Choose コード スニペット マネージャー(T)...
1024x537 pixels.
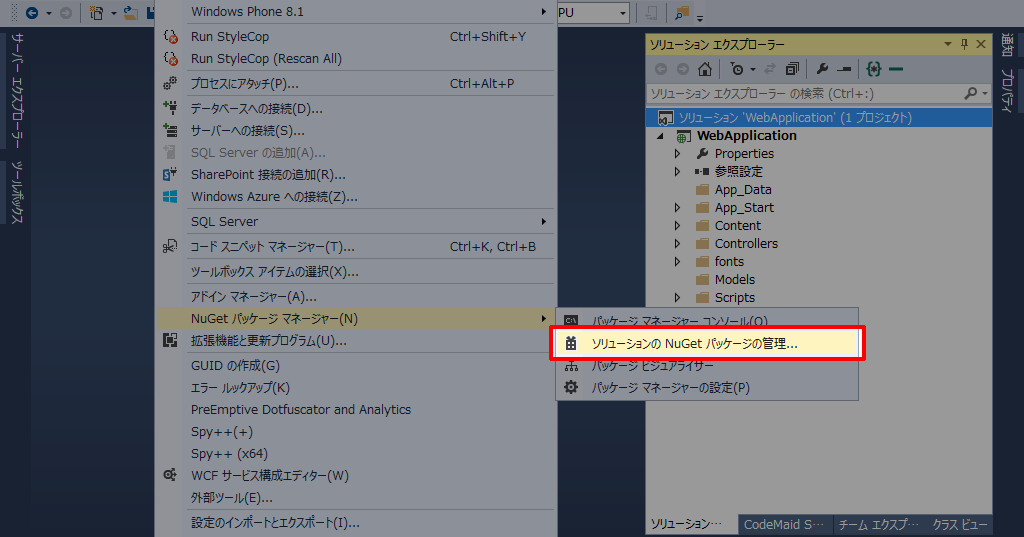point(355,246)
